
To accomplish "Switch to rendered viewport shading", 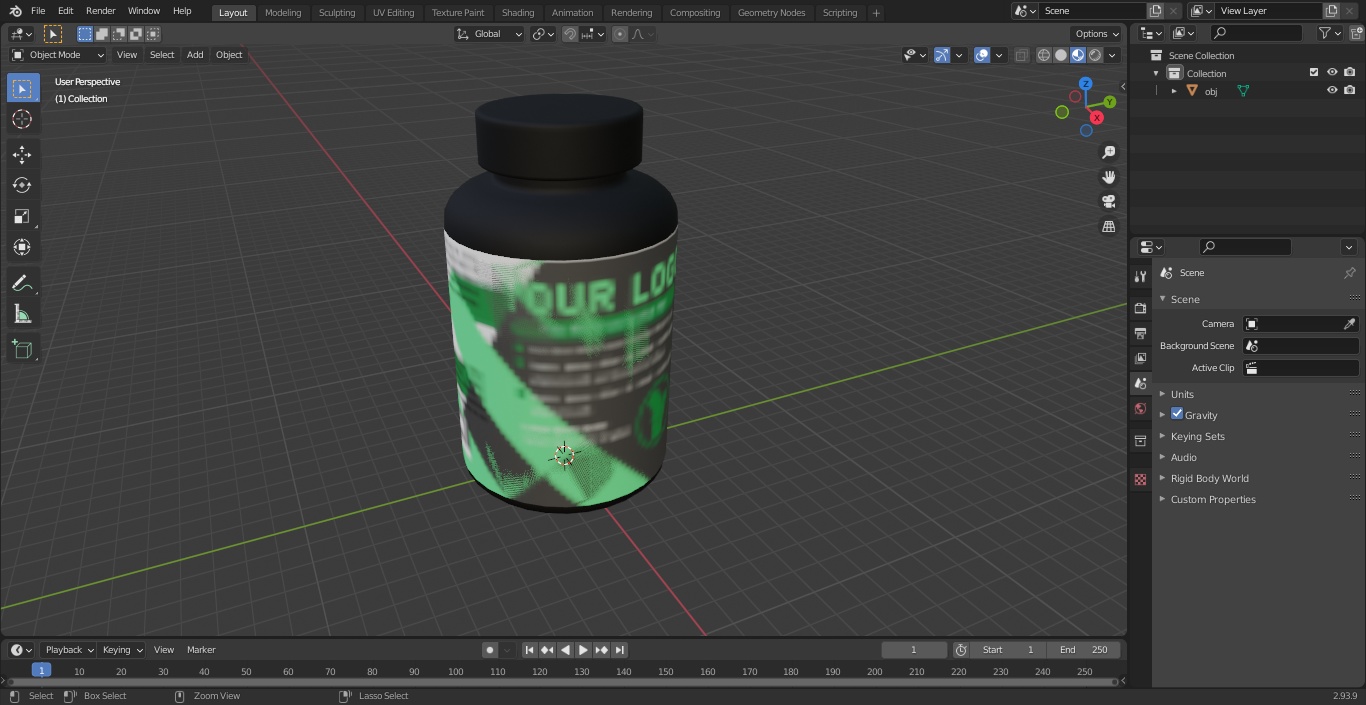I will pyautogui.click(x=1095, y=55).
